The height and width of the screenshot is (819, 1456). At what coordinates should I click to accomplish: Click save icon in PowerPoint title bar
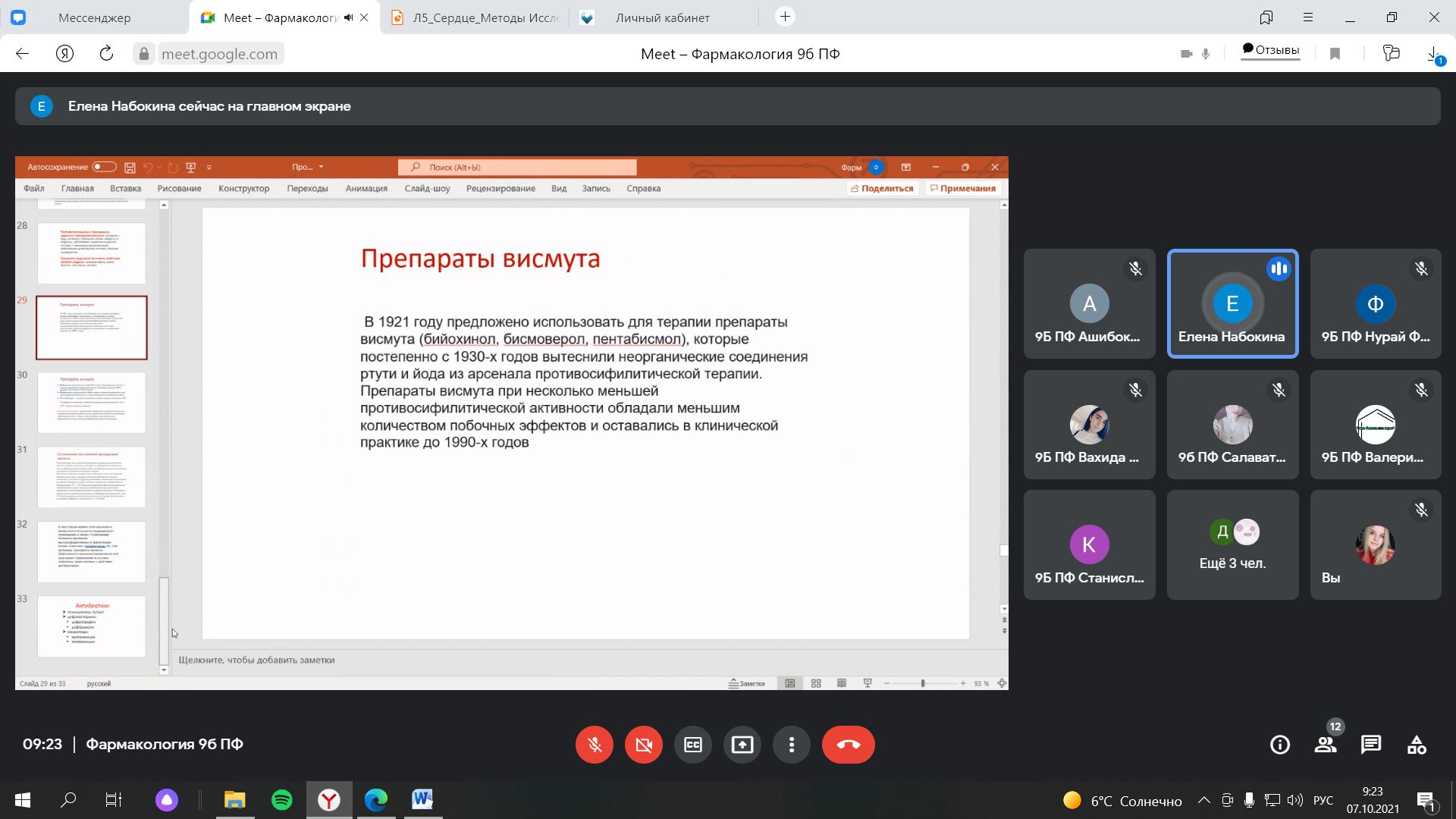(130, 167)
